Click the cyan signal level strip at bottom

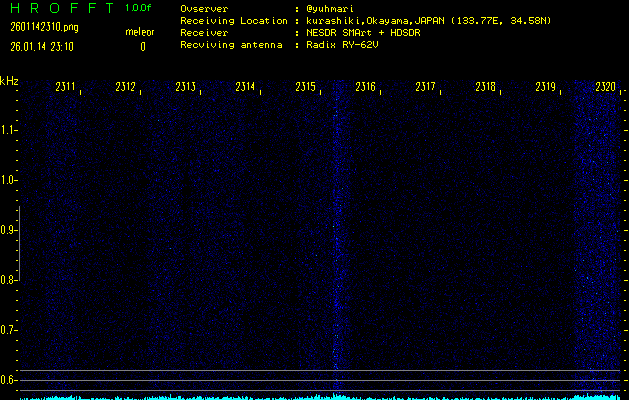(320, 397)
